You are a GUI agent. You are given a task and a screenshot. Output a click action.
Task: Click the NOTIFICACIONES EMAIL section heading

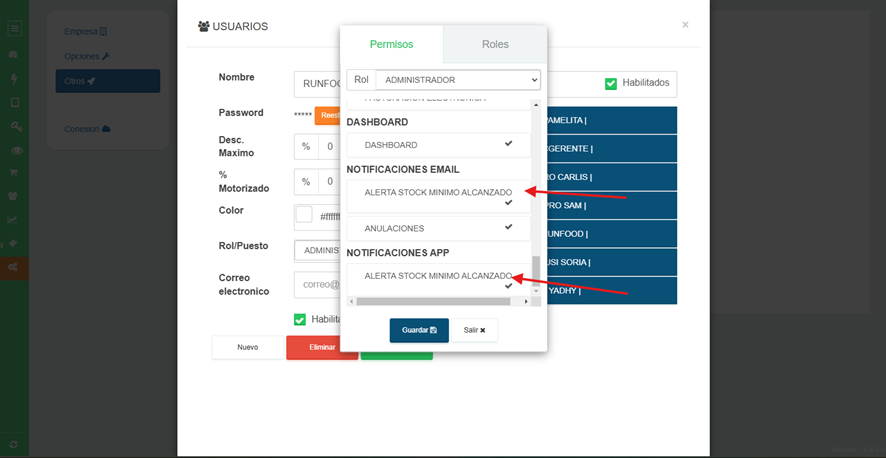(403, 169)
